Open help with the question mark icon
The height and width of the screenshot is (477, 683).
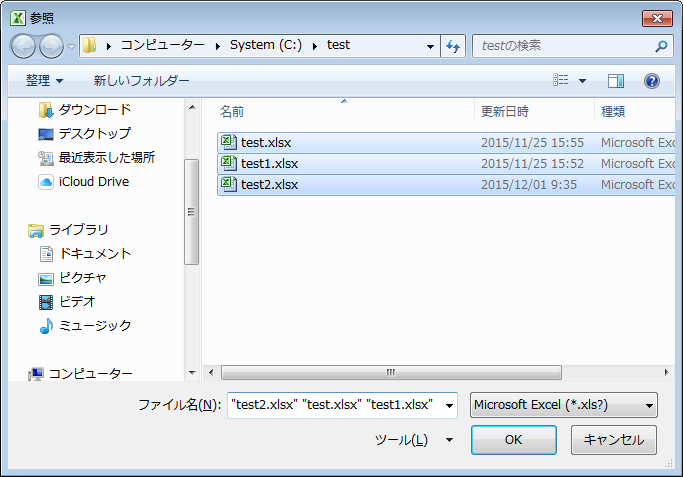point(651,81)
